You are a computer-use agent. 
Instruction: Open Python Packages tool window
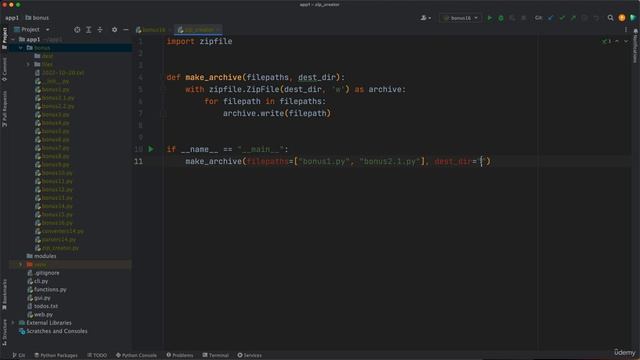pyautogui.click(x=56, y=356)
